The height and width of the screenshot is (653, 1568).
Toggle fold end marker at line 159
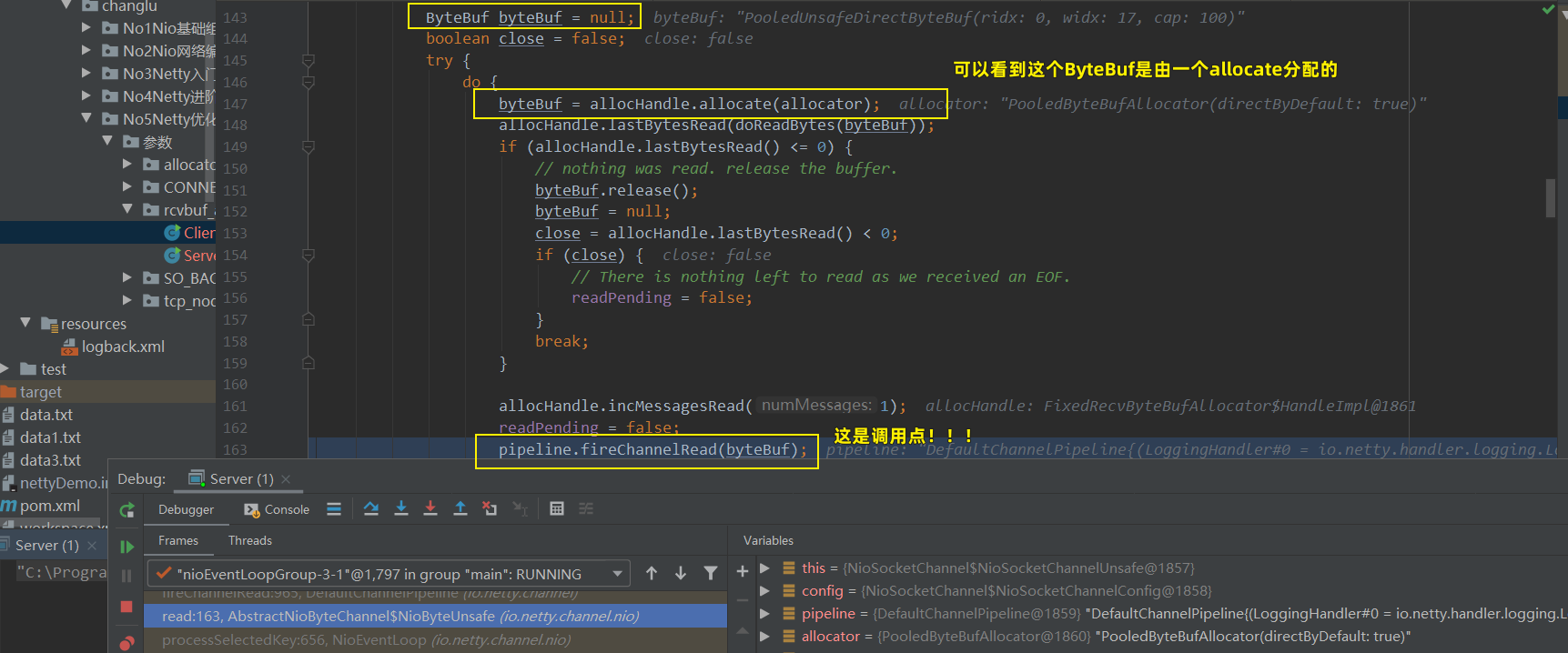click(309, 364)
